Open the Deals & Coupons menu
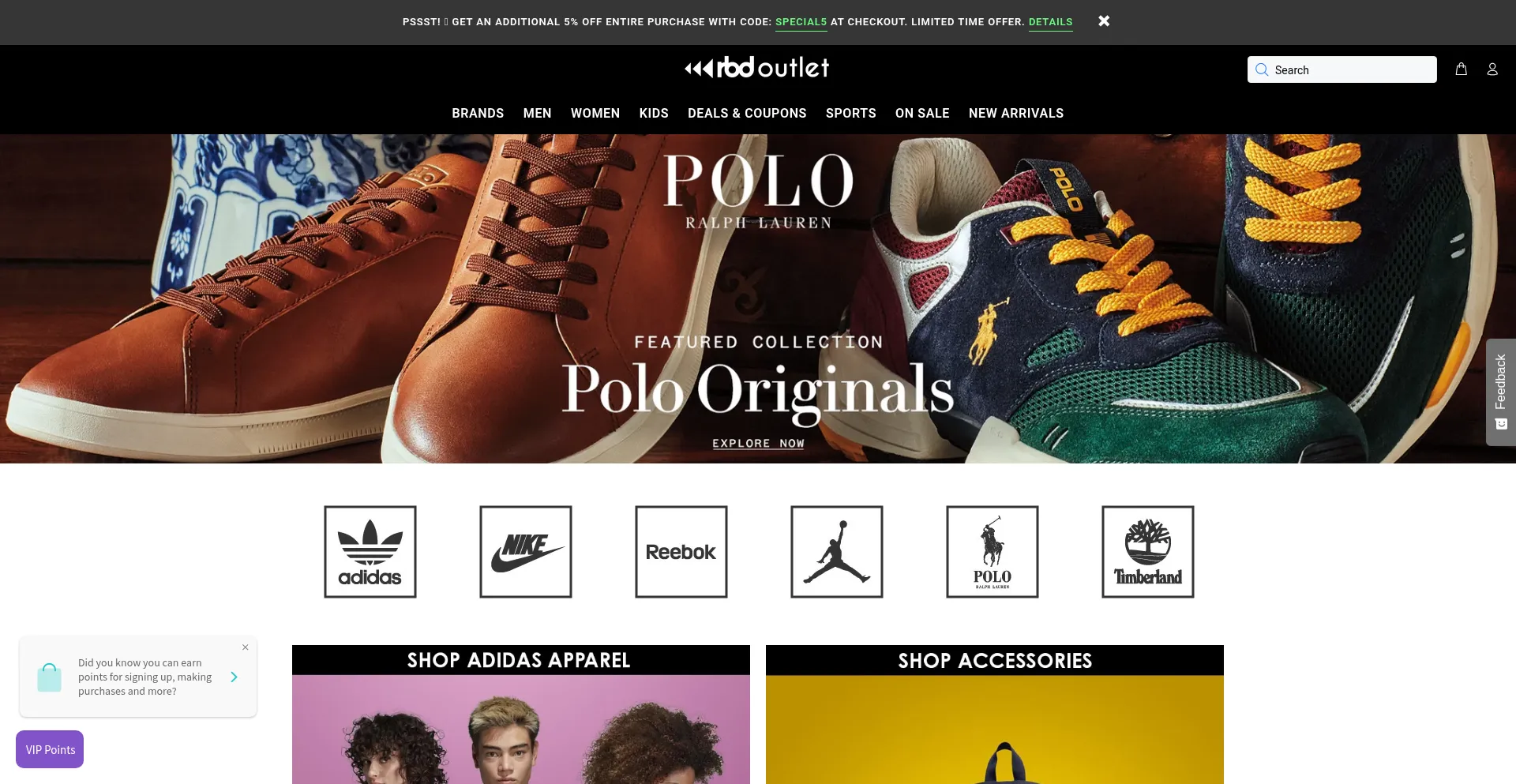This screenshot has height=784, width=1516. pos(747,114)
